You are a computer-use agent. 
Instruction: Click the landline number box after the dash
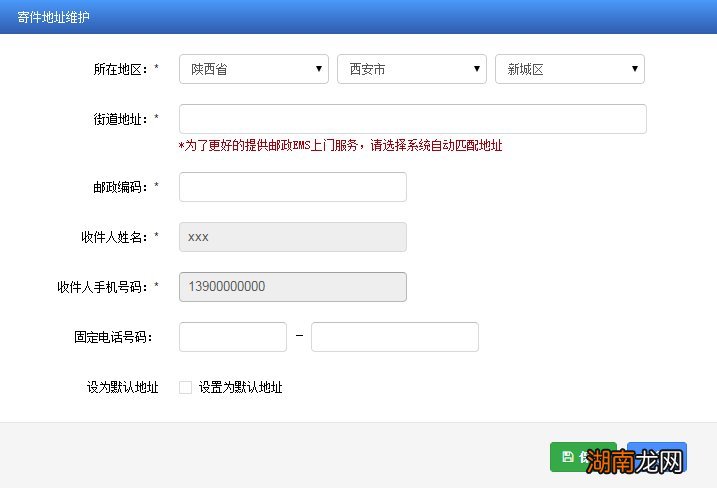(x=394, y=337)
